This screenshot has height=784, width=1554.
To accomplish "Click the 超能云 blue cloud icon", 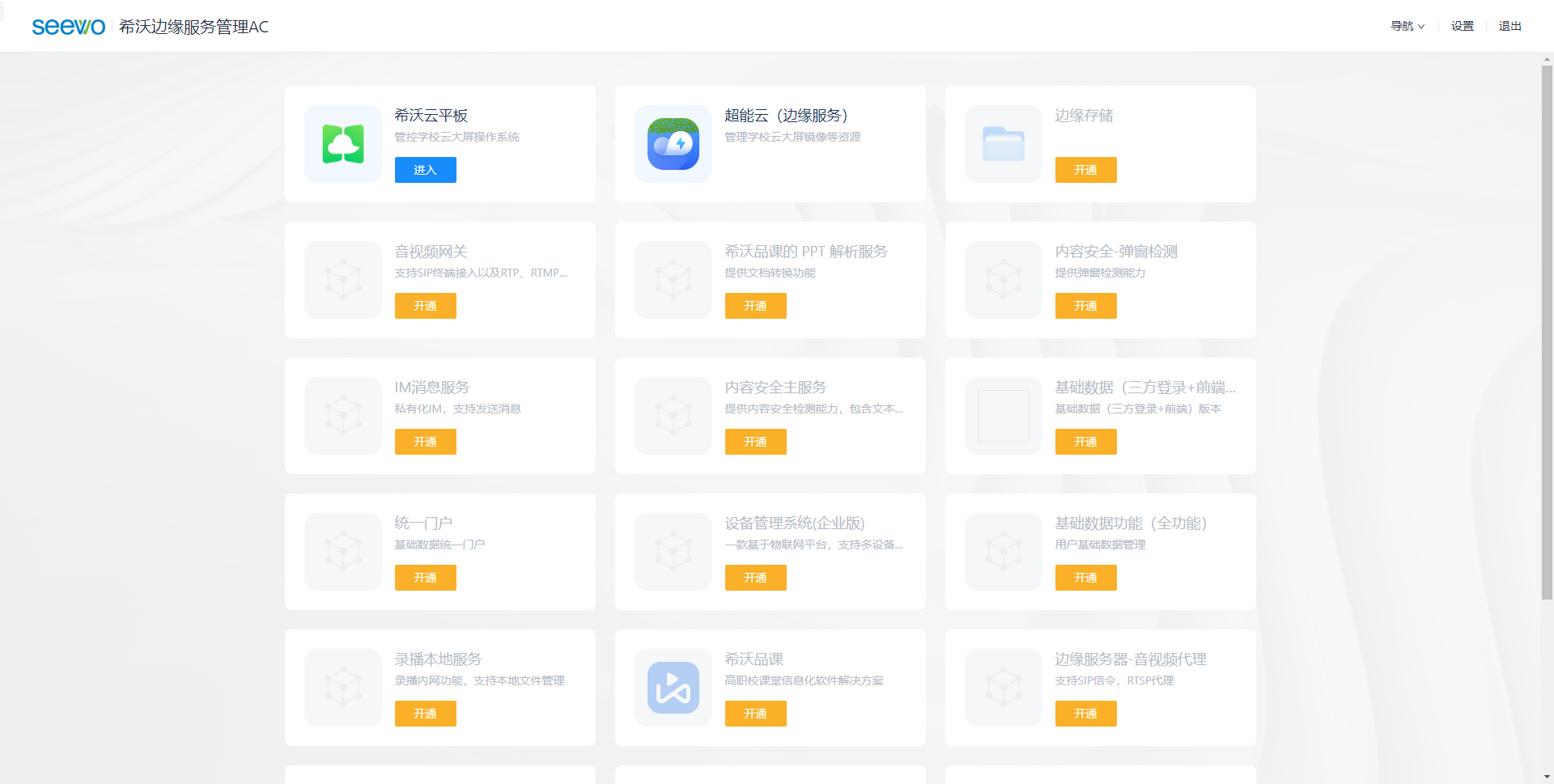I will coord(673,144).
